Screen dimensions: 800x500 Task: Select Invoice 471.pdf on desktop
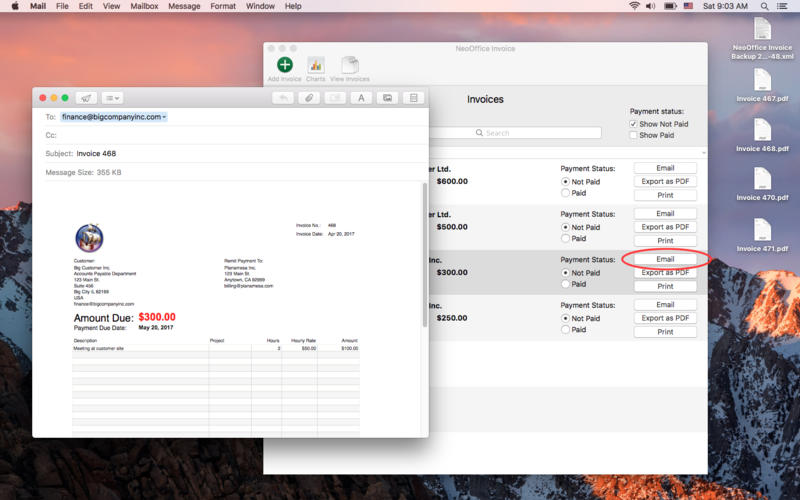[x=762, y=235]
